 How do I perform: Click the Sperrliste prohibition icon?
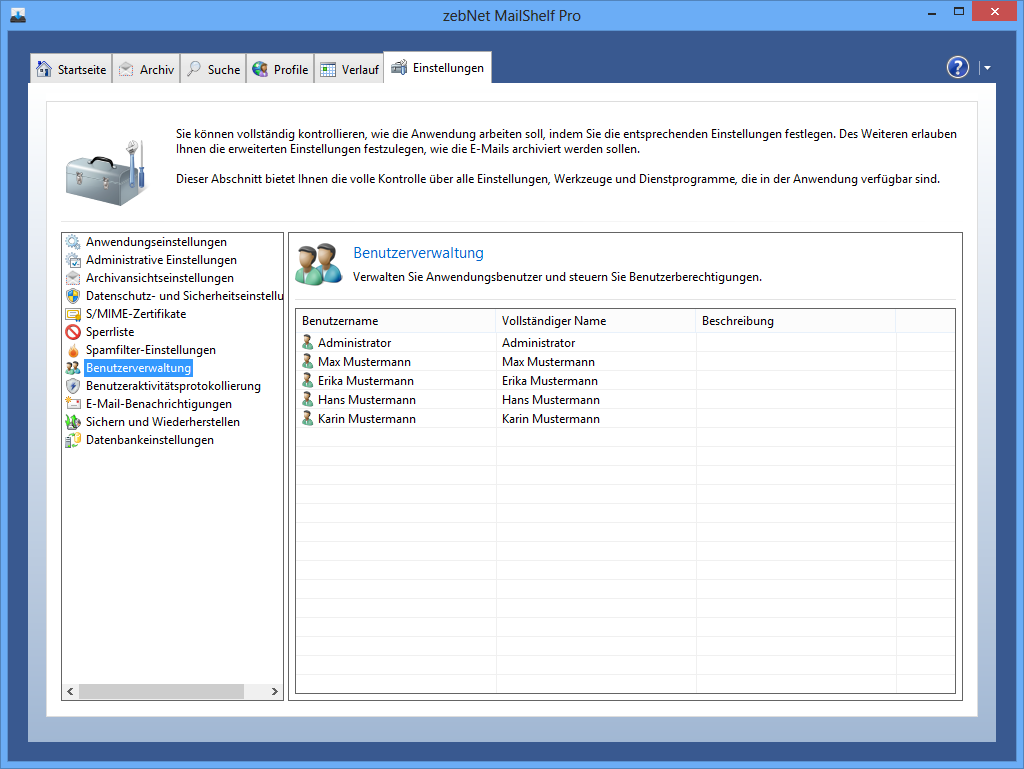73,332
